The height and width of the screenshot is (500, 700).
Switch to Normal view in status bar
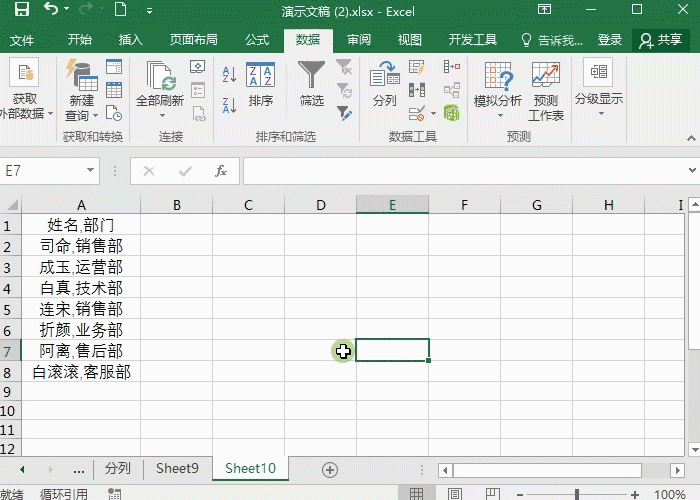[x=416, y=494]
